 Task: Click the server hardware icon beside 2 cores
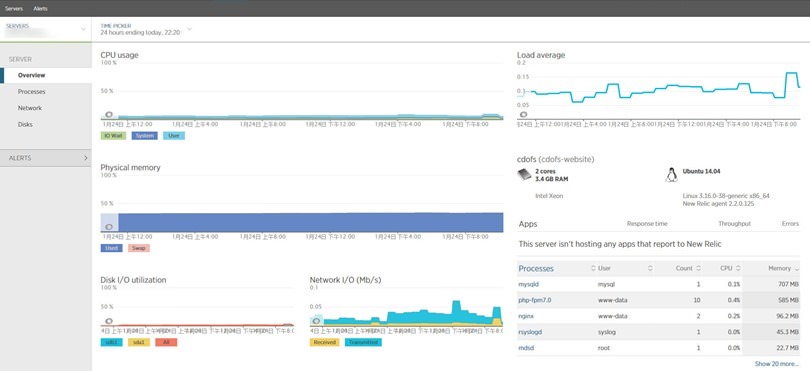[524, 175]
